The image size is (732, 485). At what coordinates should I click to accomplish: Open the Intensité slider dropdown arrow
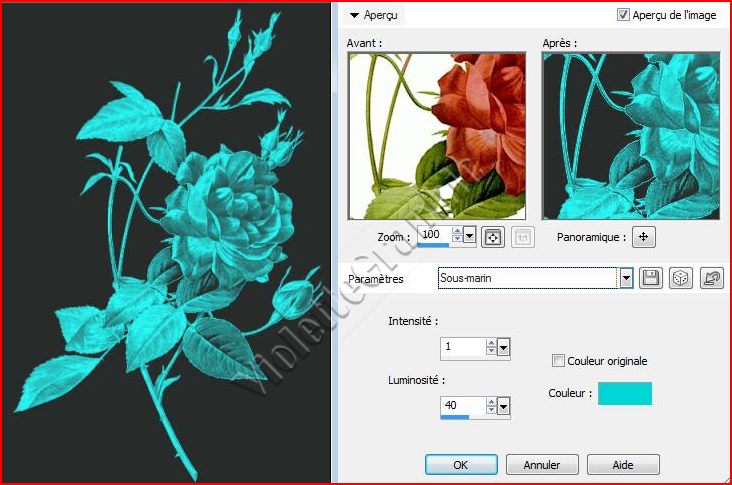[503, 347]
